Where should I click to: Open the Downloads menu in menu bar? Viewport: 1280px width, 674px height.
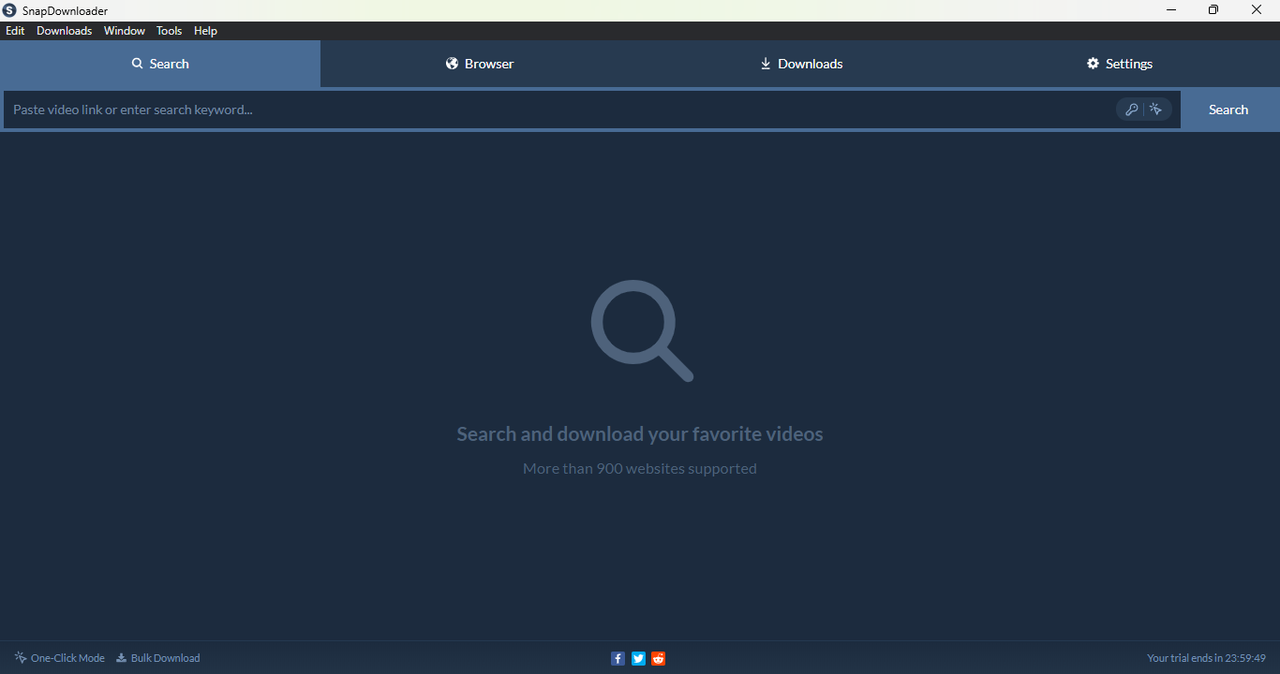tap(64, 31)
